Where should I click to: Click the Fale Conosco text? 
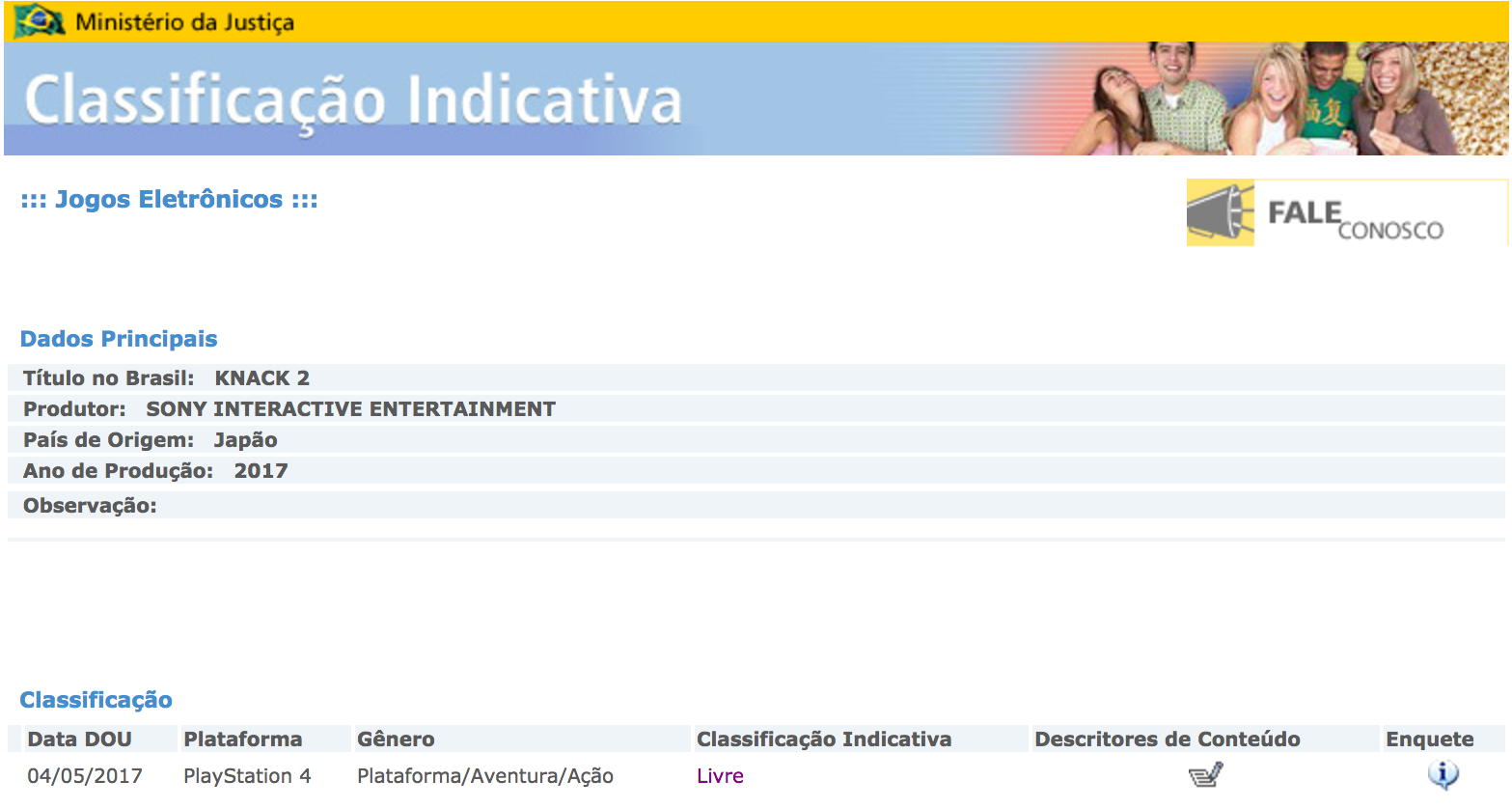(x=1355, y=218)
